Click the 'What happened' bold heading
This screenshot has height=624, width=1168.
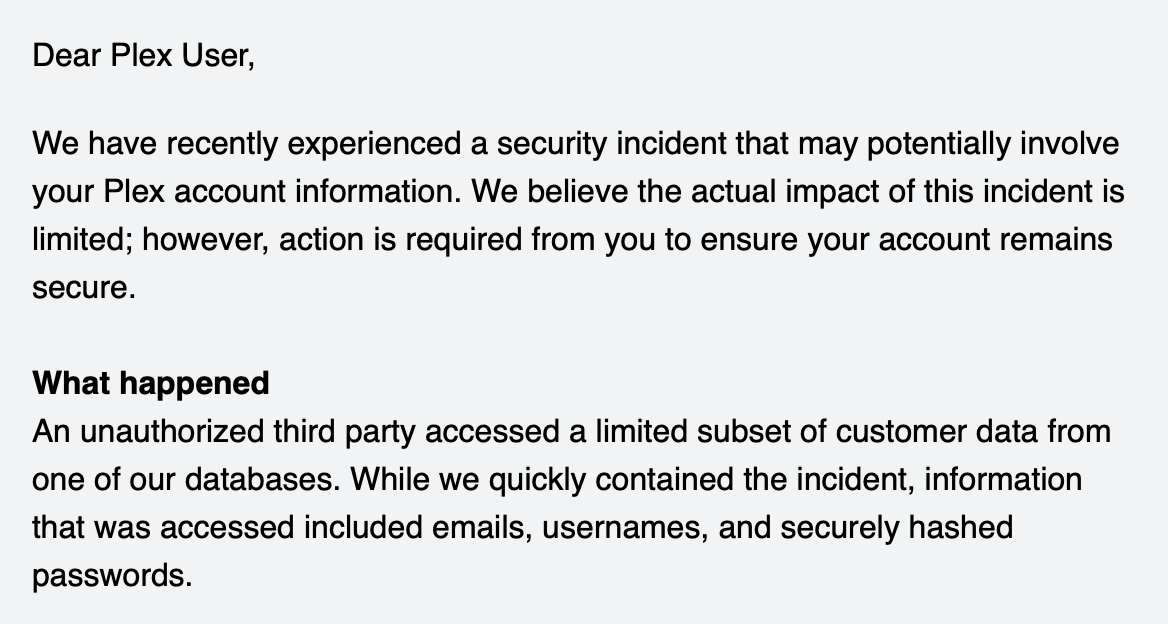click(x=150, y=383)
